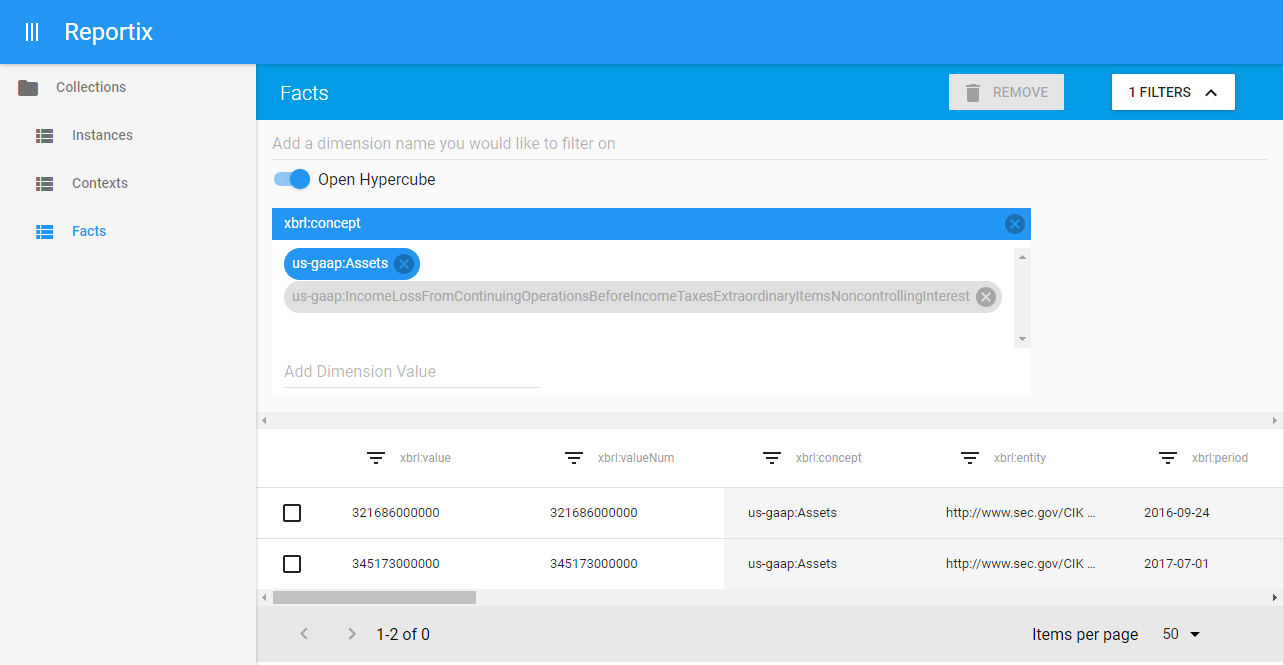
Task: Click the Contexts list icon
Action: point(44,183)
